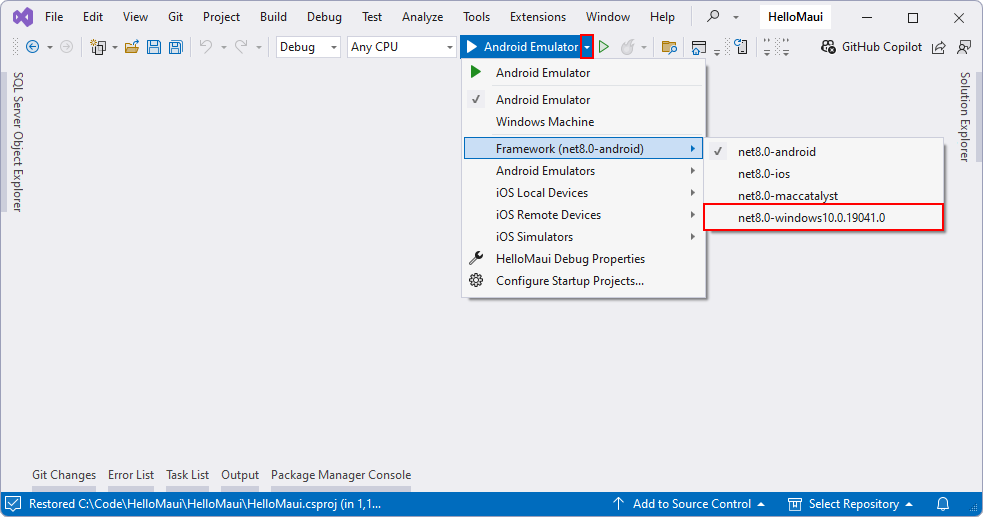Click the Visual Studio logo icon
Viewport: 983px width, 517px height.
click(23, 17)
